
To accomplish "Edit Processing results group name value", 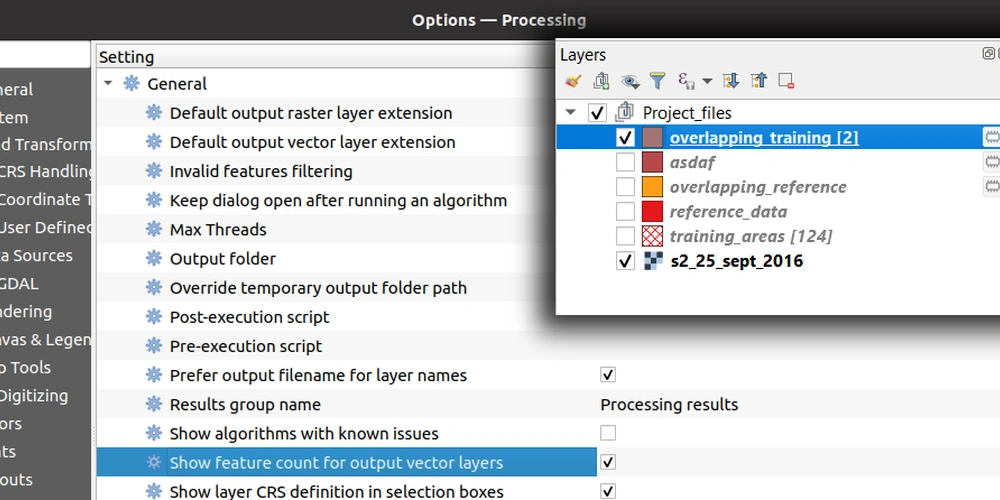I will click(x=669, y=404).
